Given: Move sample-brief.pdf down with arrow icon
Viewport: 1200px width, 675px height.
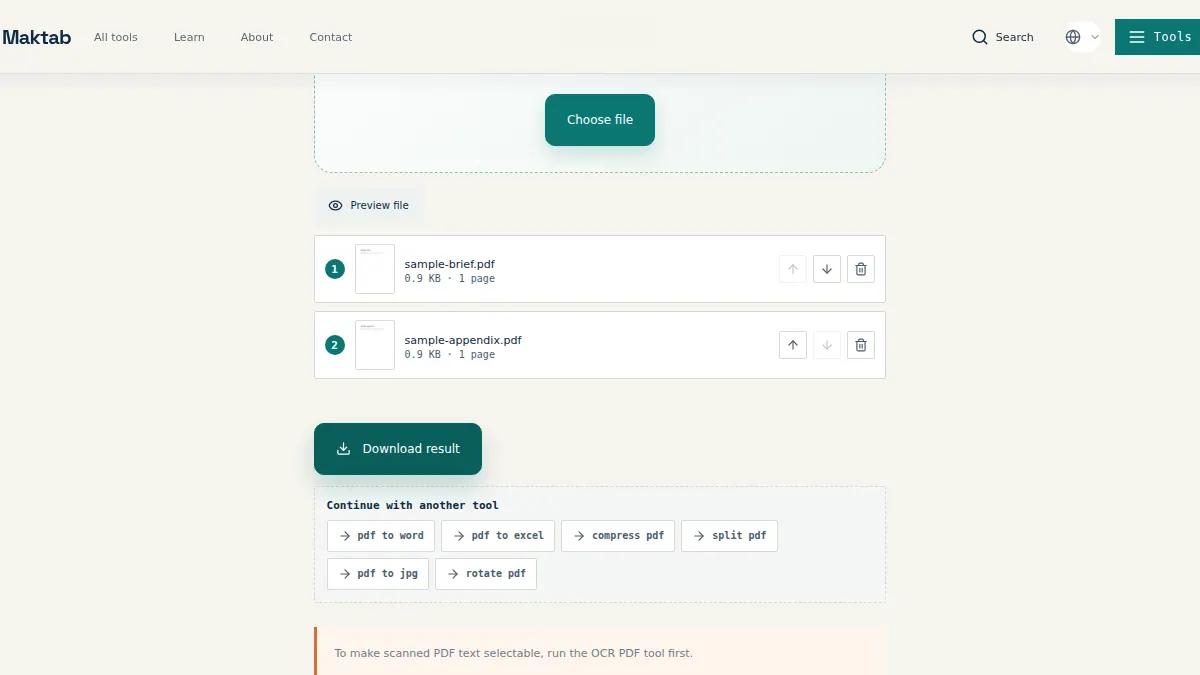Looking at the screenshot, I should point(827,269).
